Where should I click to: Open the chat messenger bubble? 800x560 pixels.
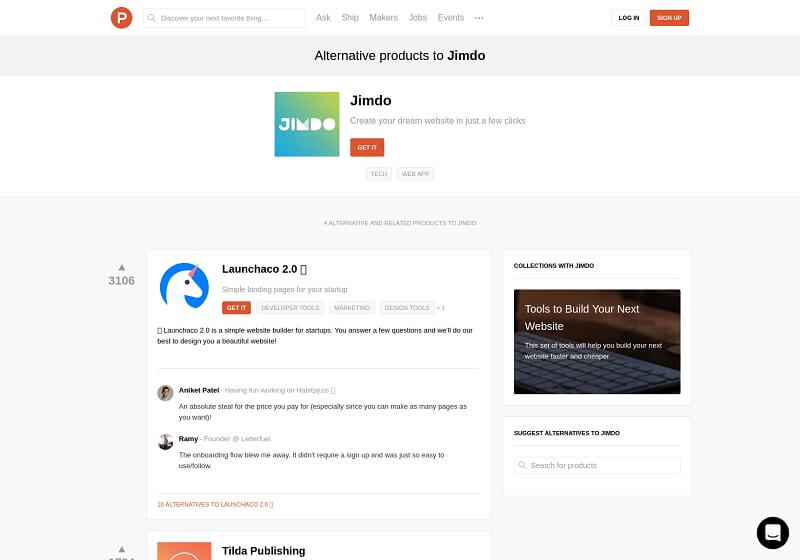pyautogui.click(x=772, y=532)
